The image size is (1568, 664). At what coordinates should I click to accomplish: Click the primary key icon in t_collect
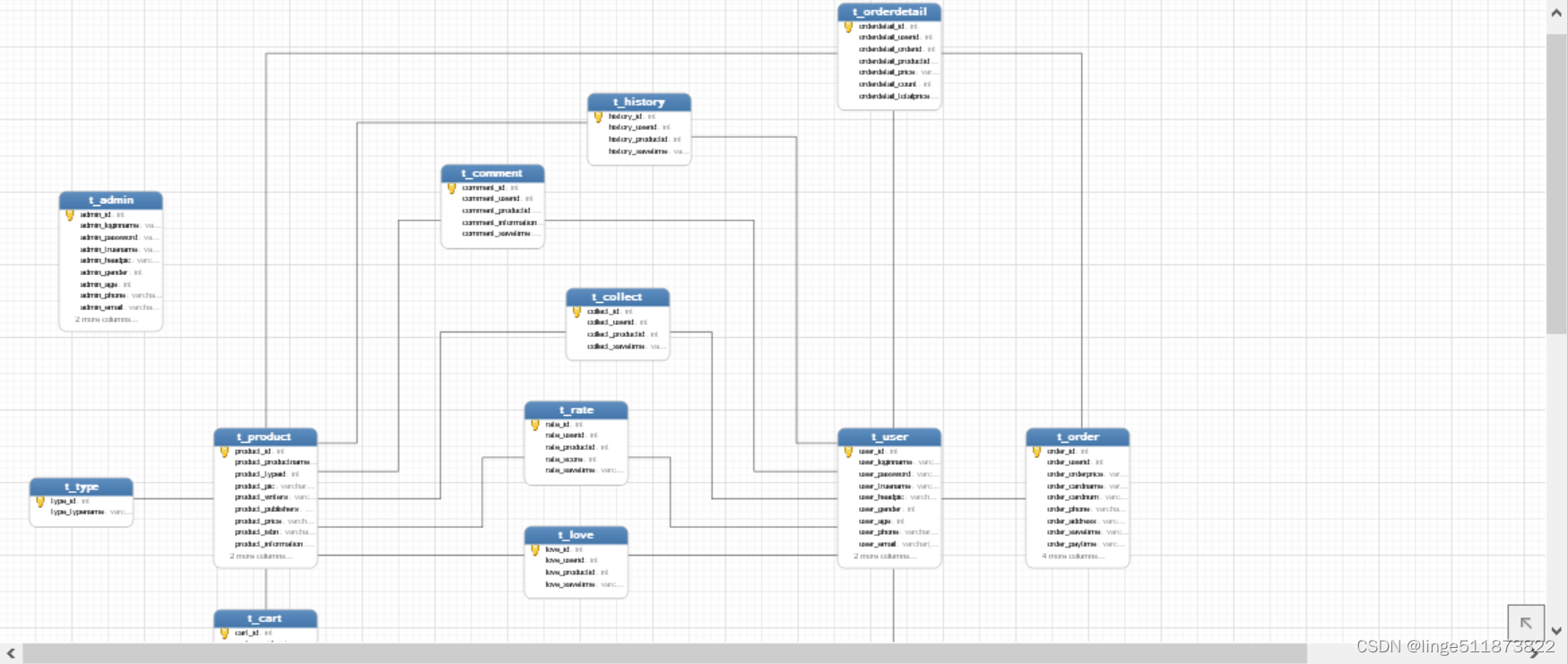(576, 312)
